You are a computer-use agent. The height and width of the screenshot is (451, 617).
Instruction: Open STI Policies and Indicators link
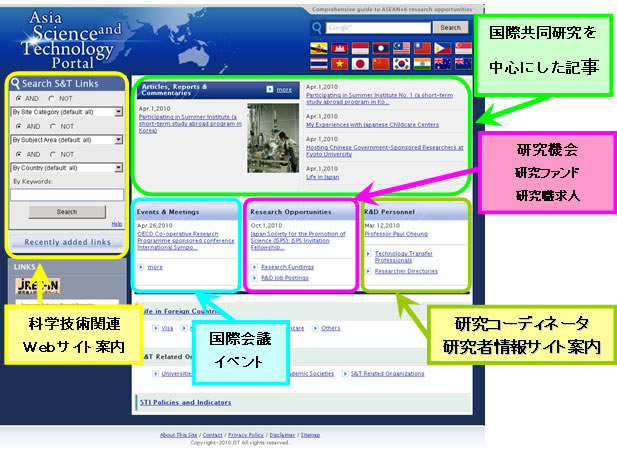pos(185,402)
